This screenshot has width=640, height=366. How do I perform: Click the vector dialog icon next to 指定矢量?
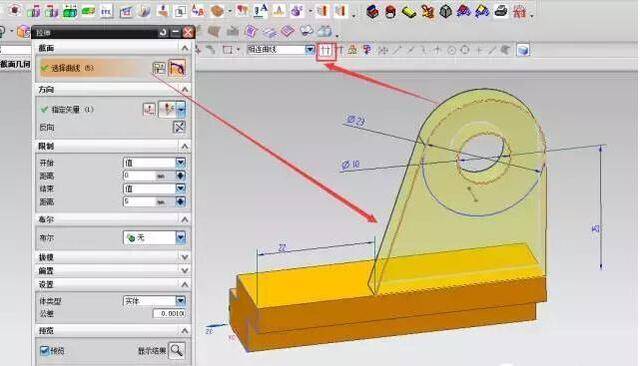tap(149, 109)
